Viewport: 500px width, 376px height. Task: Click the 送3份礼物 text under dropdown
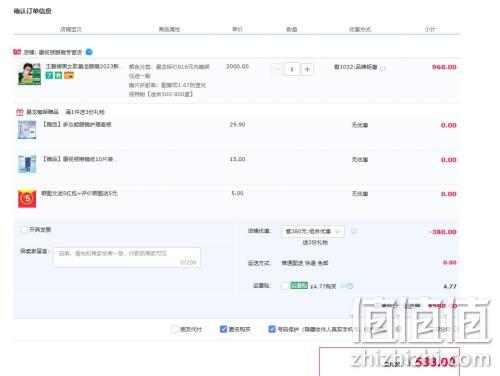[x=315, y=242]
